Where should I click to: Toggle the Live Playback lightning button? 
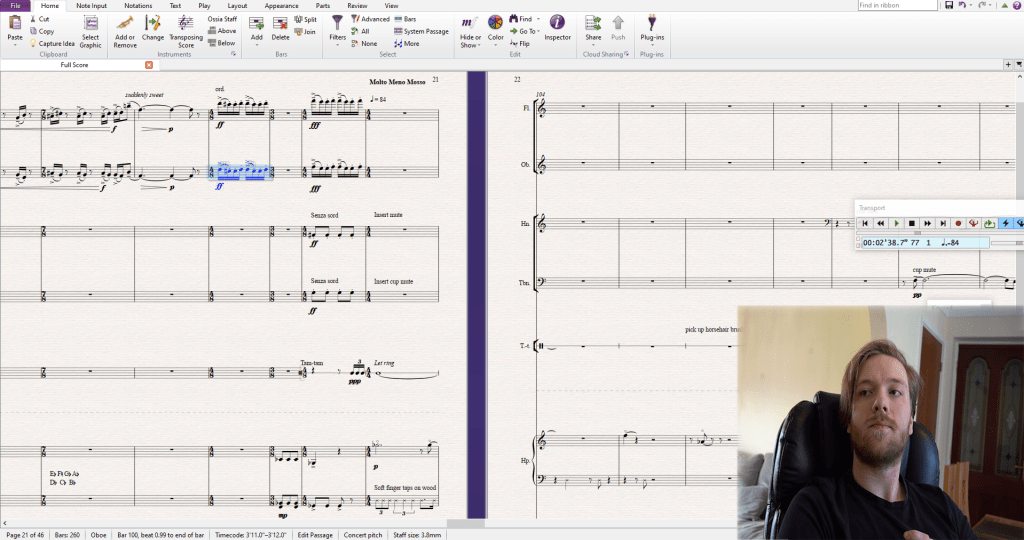pos(1006,223)
